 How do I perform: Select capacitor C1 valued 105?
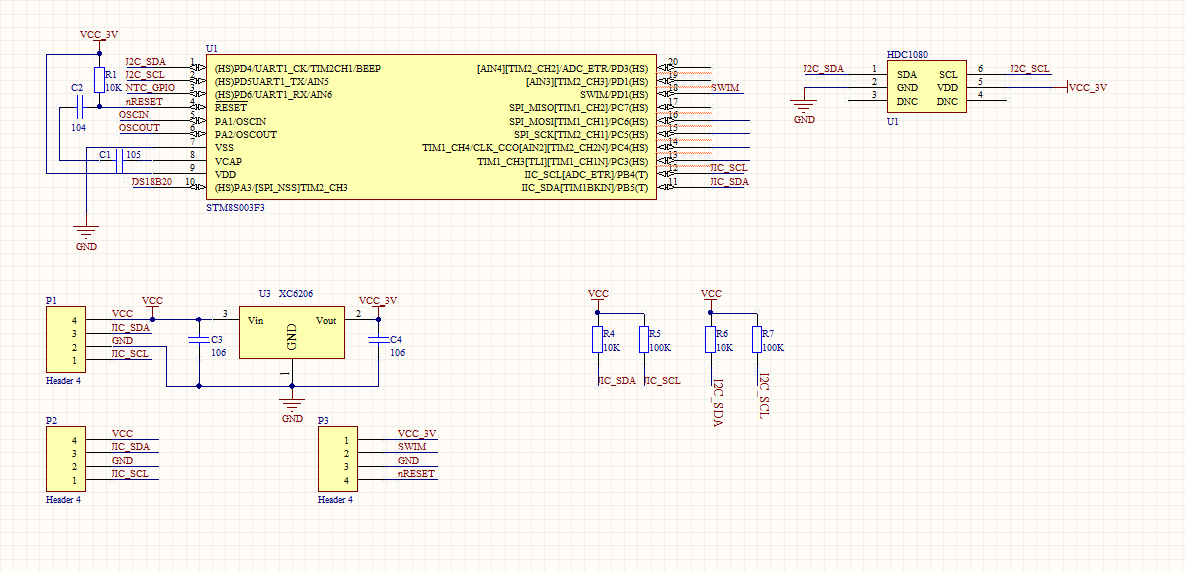119,160
